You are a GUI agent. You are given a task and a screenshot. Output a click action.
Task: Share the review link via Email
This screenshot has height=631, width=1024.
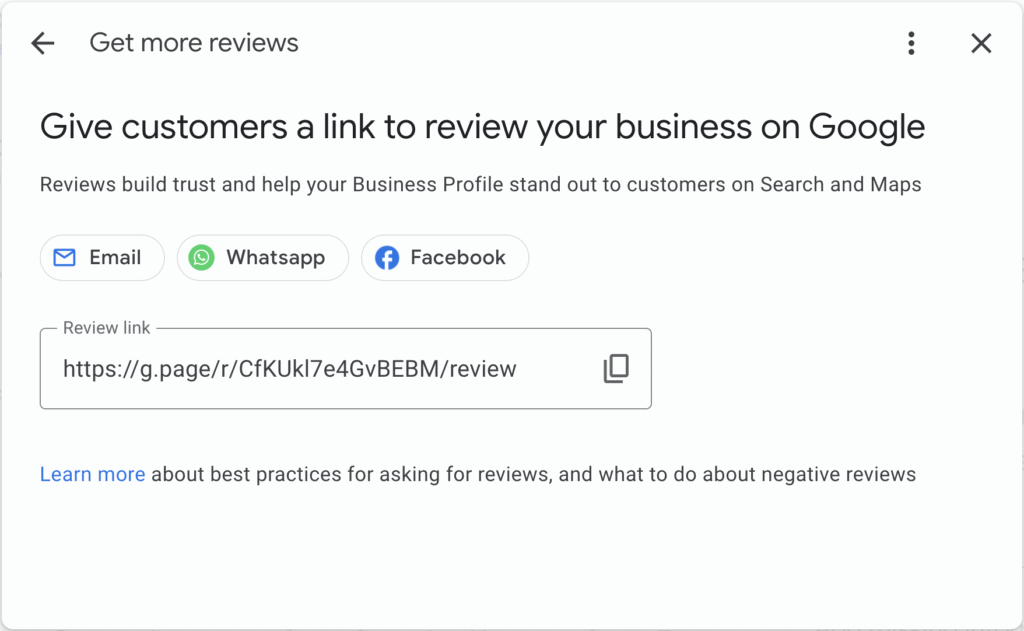102,257
